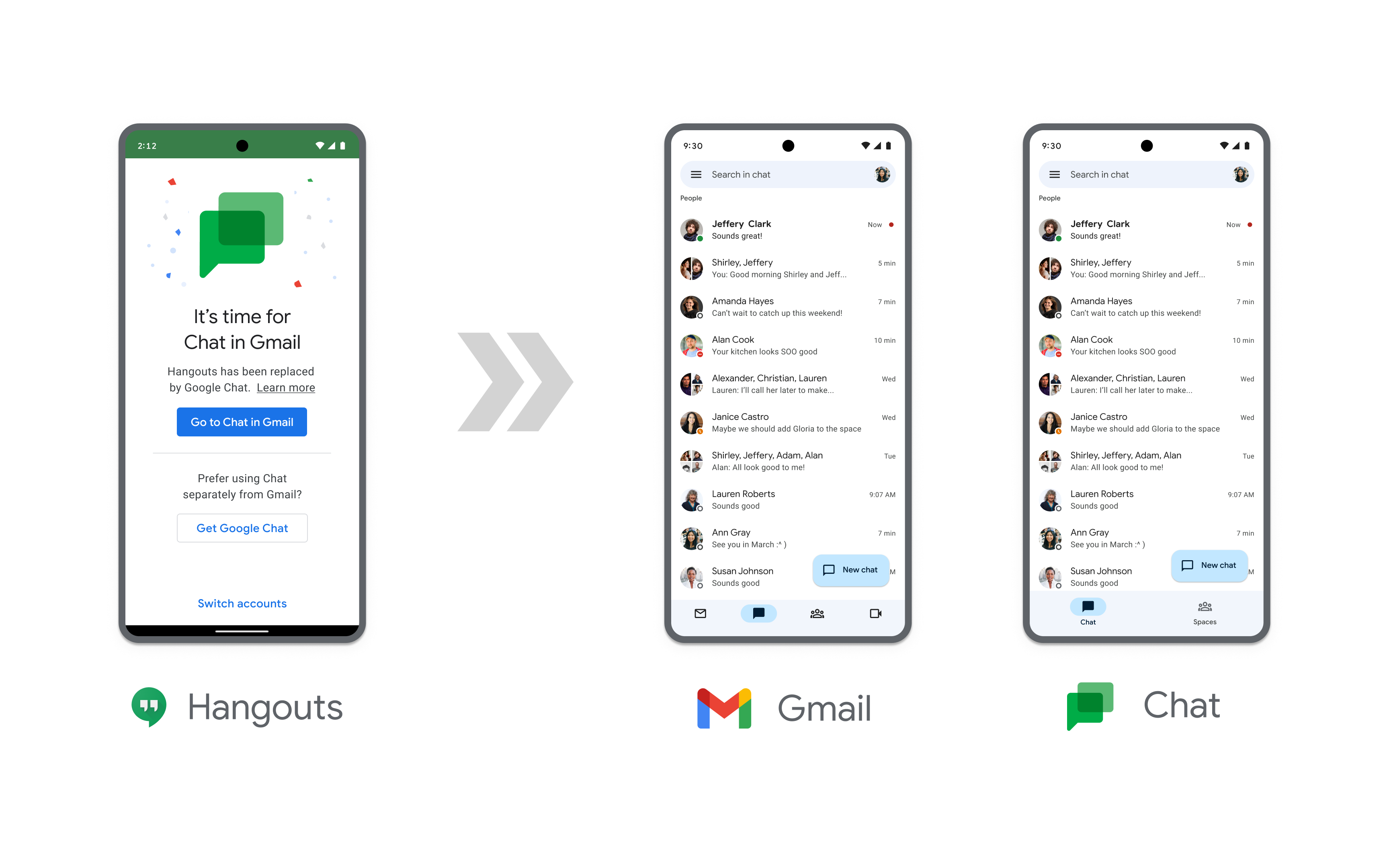Tap the profile avatar in Gmail chat header
The height and width of the screenshot is (868, 1389).
click(x=879, y=174)
